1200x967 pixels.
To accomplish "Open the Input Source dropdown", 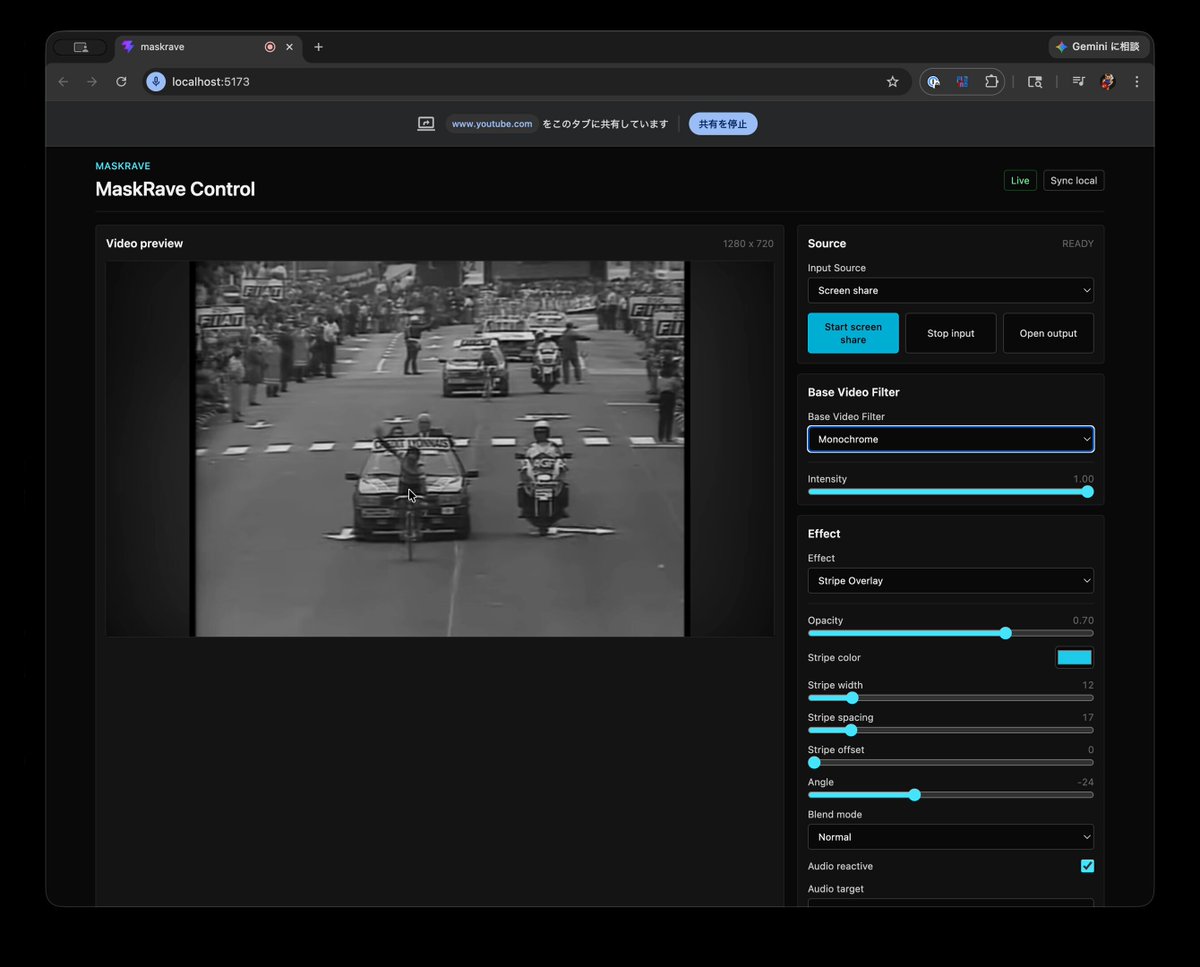I will (x=950, y=290).
